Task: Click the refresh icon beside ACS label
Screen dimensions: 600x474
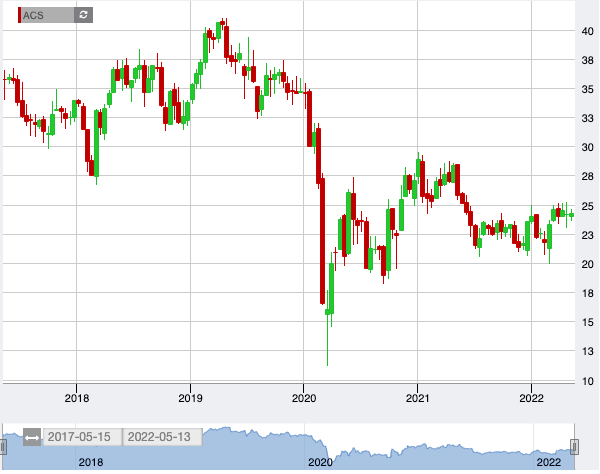Action: (x=83, y=15)
